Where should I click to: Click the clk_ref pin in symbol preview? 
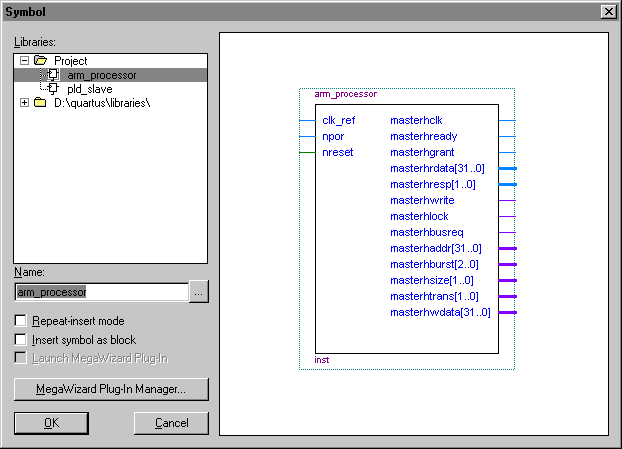[338, 120]
